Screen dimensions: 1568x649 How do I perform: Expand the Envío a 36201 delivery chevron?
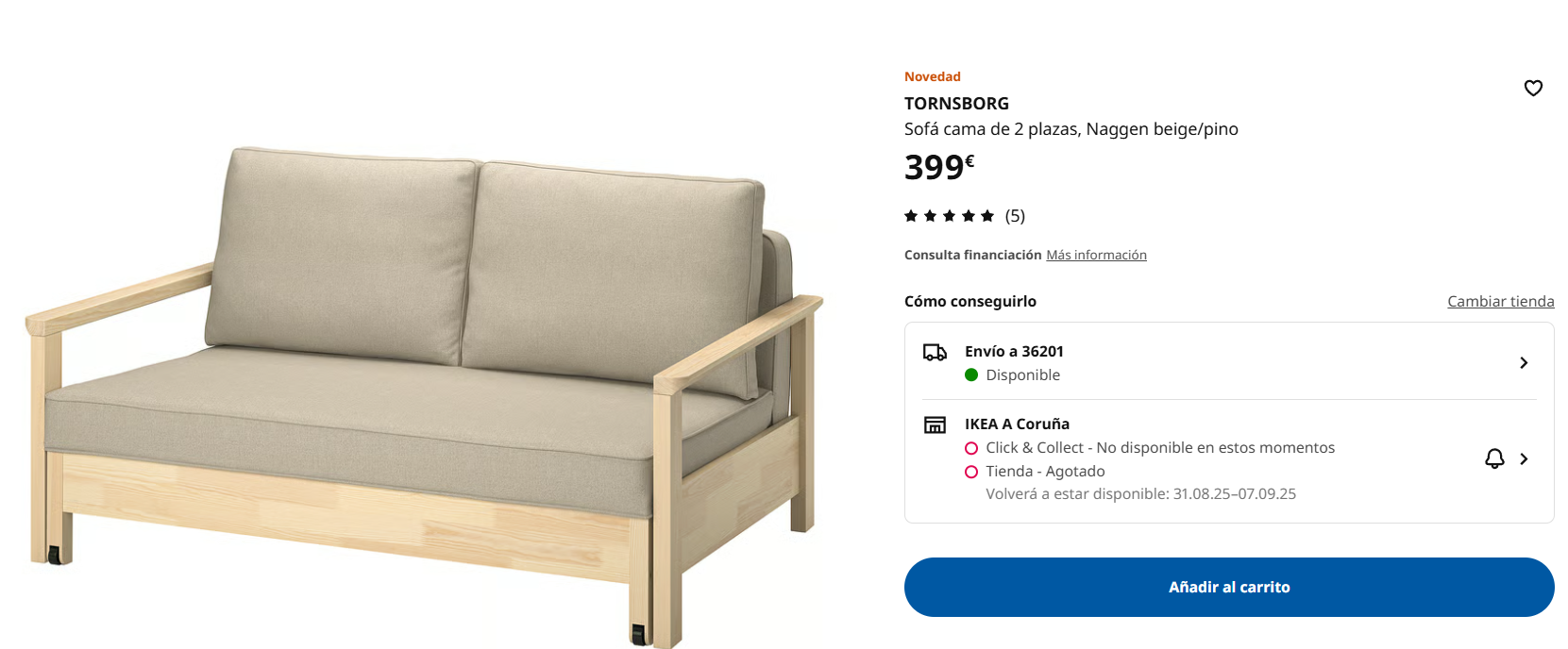pos(1524,362)
